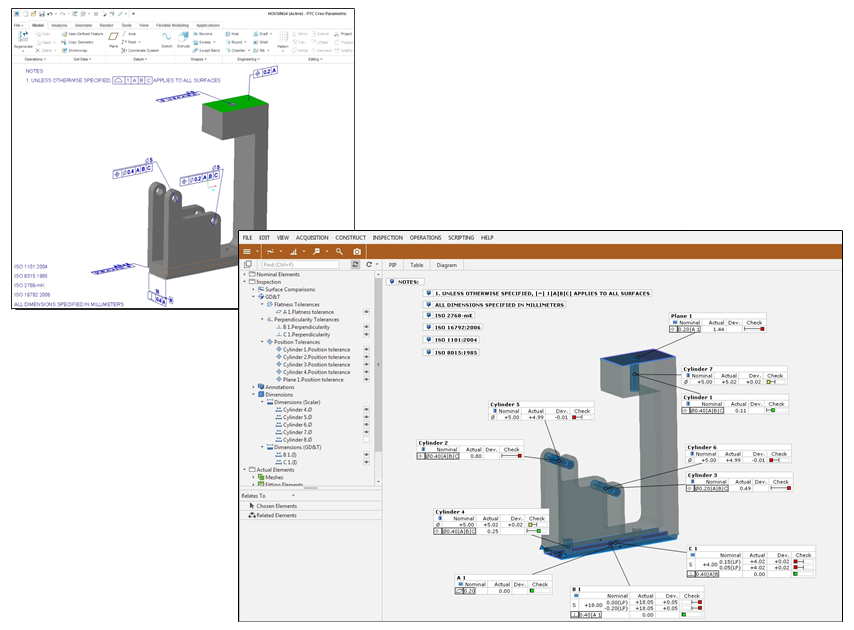
Task: Click the Find (Ctrl+F) search field
Action: (301, 265)
